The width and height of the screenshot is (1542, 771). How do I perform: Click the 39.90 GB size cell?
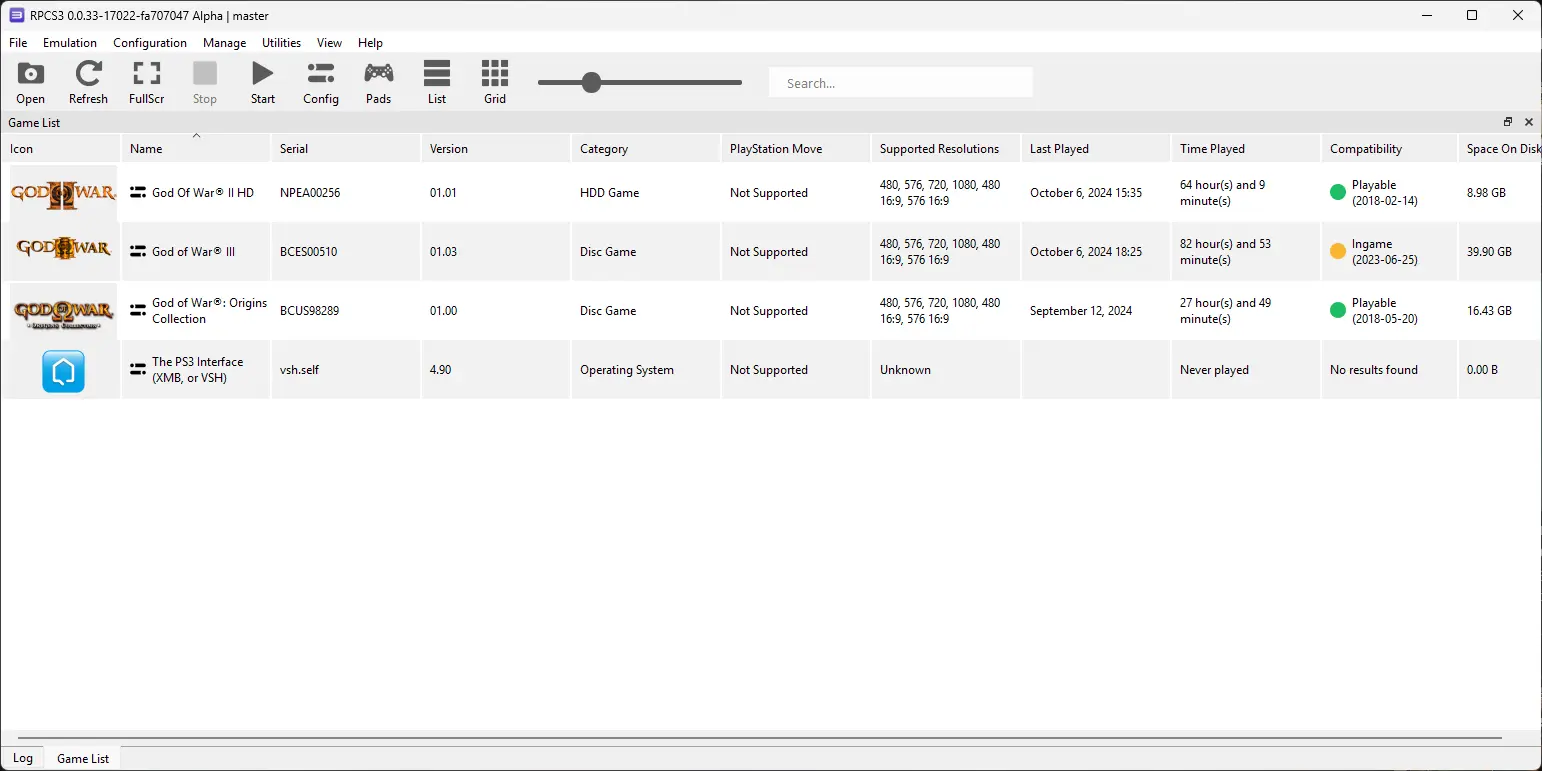[1500, 252]
